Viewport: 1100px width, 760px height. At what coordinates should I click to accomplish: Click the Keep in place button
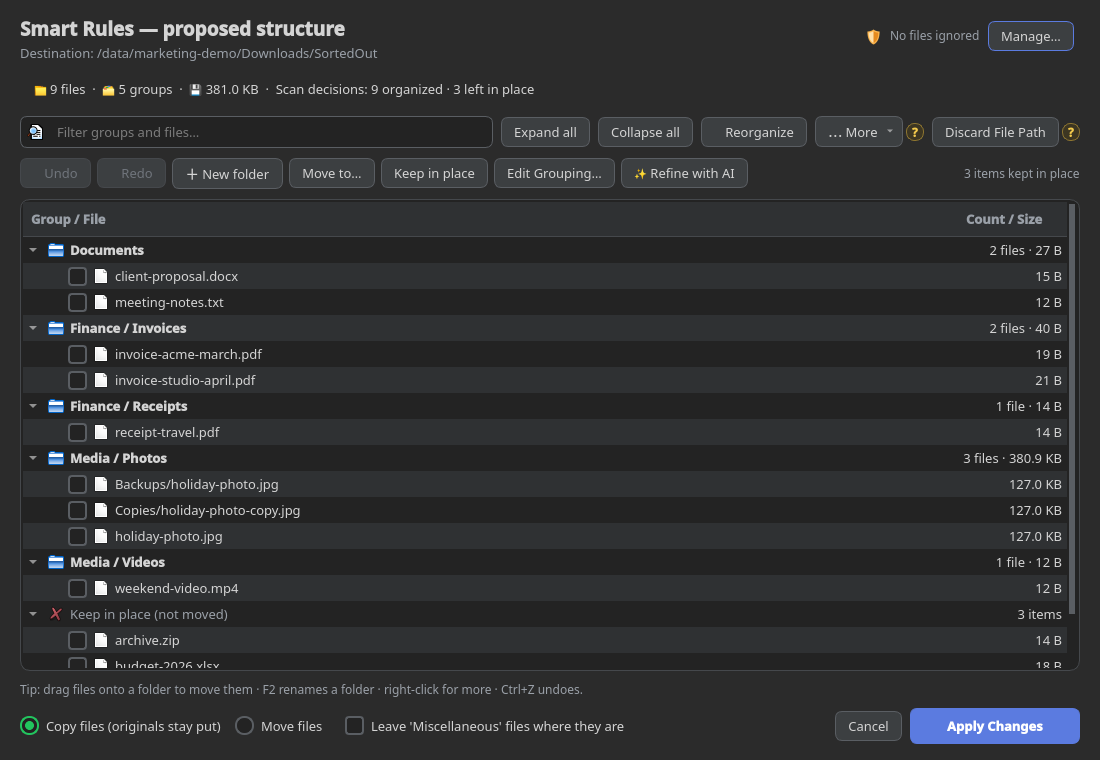tap(434, 173)
